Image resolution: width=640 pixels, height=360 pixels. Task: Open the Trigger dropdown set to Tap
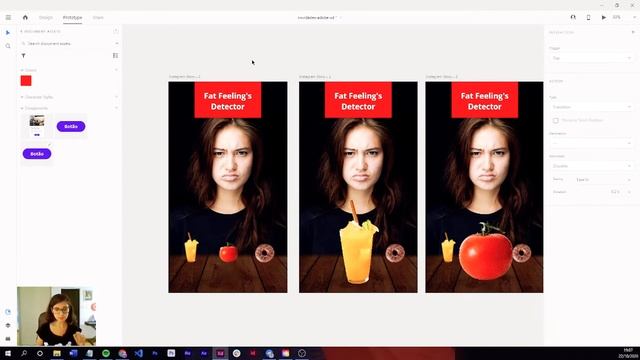tap(591, 58)
